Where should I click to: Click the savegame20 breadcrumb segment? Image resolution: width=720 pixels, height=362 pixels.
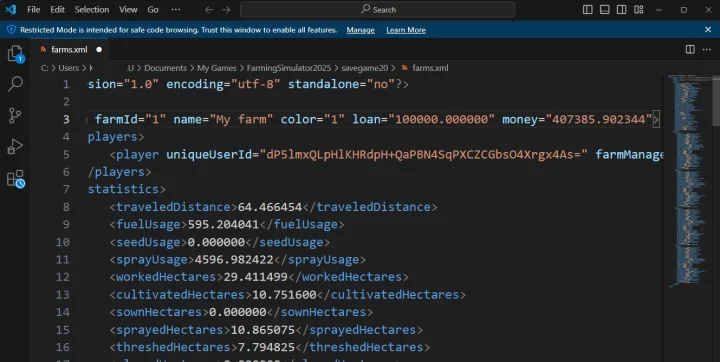[365, 68]
